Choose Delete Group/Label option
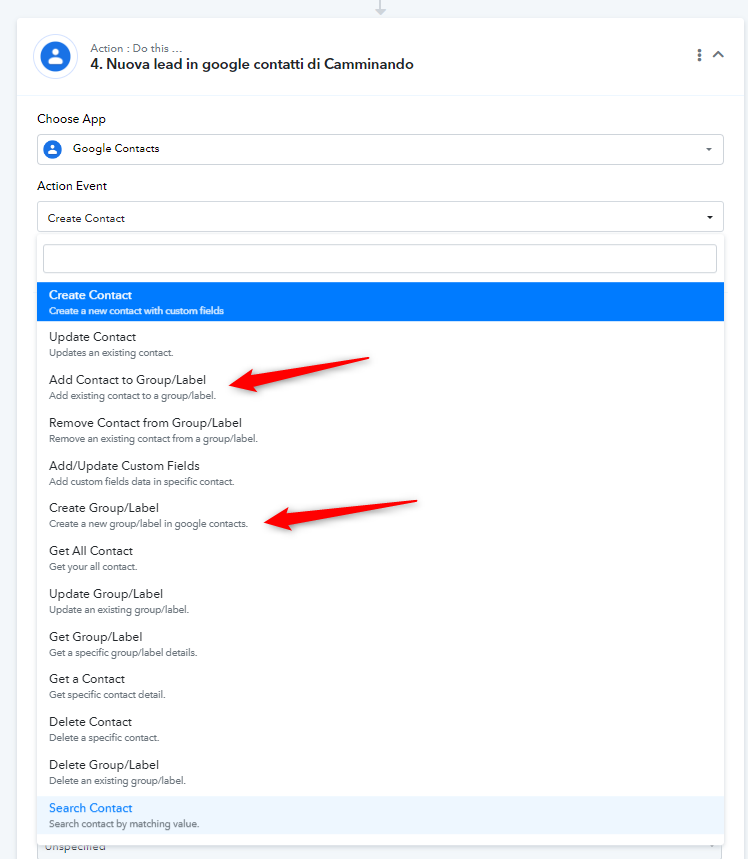Viewport: 748px width, 859px height. [380, 772]
